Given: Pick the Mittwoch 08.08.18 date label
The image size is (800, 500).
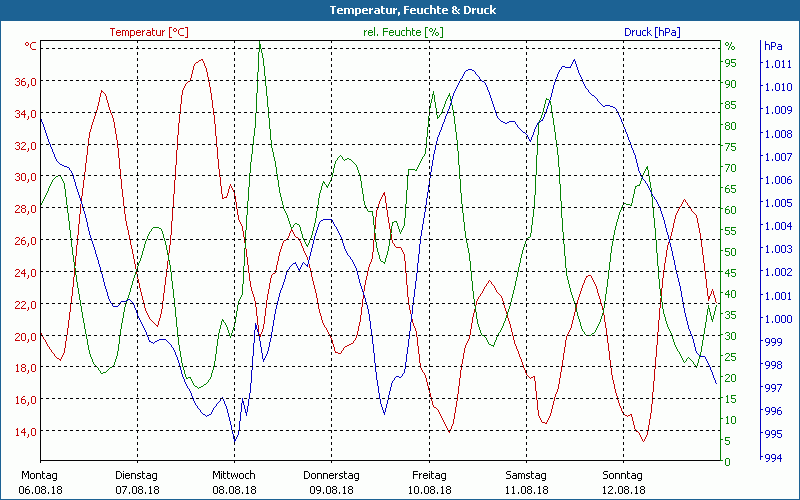Looking at the screenshot, I should point(234,482).
